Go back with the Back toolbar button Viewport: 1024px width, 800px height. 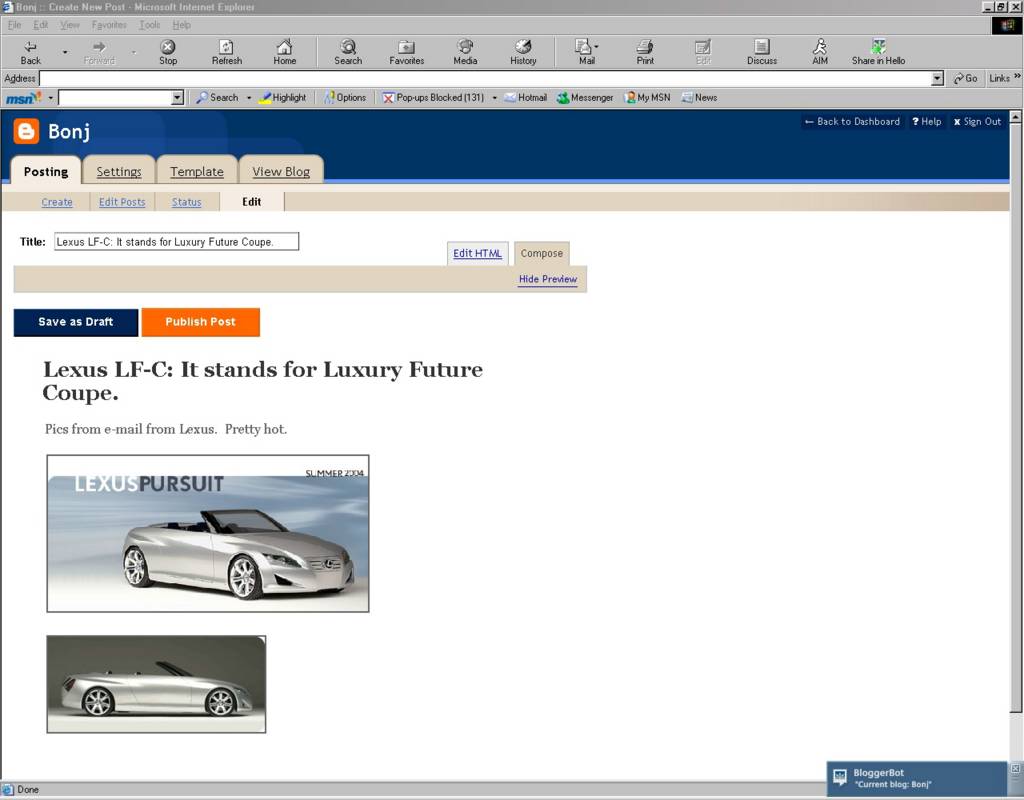(x=30, y=52)
